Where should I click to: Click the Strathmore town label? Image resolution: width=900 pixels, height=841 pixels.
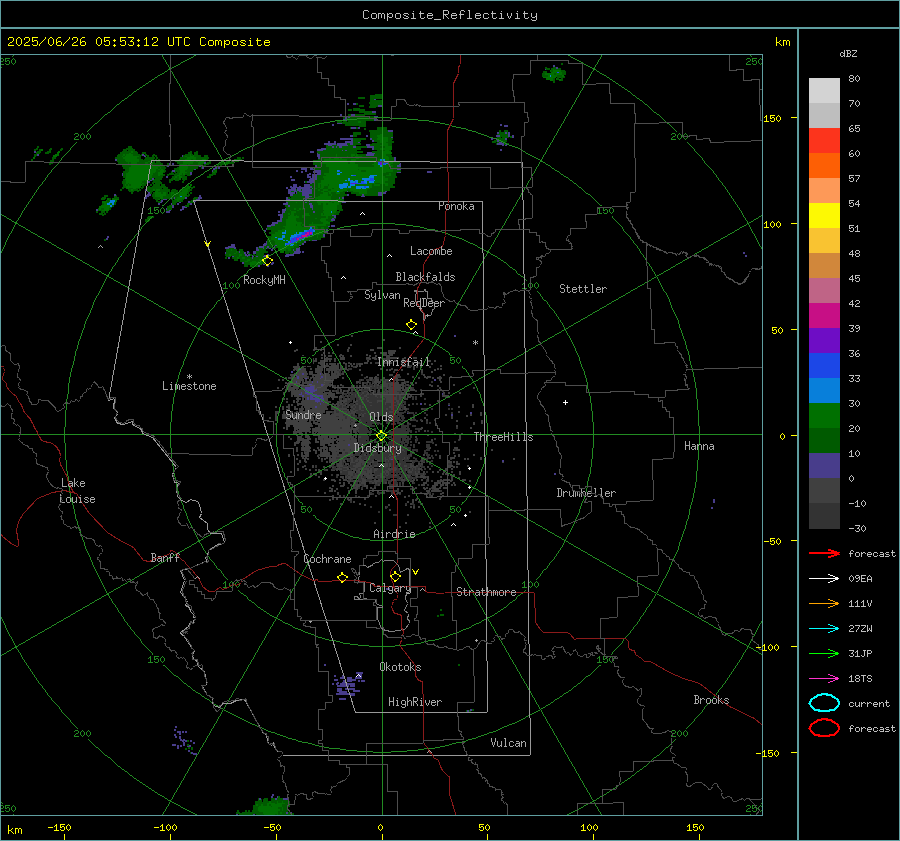click(x=486, y=592)
